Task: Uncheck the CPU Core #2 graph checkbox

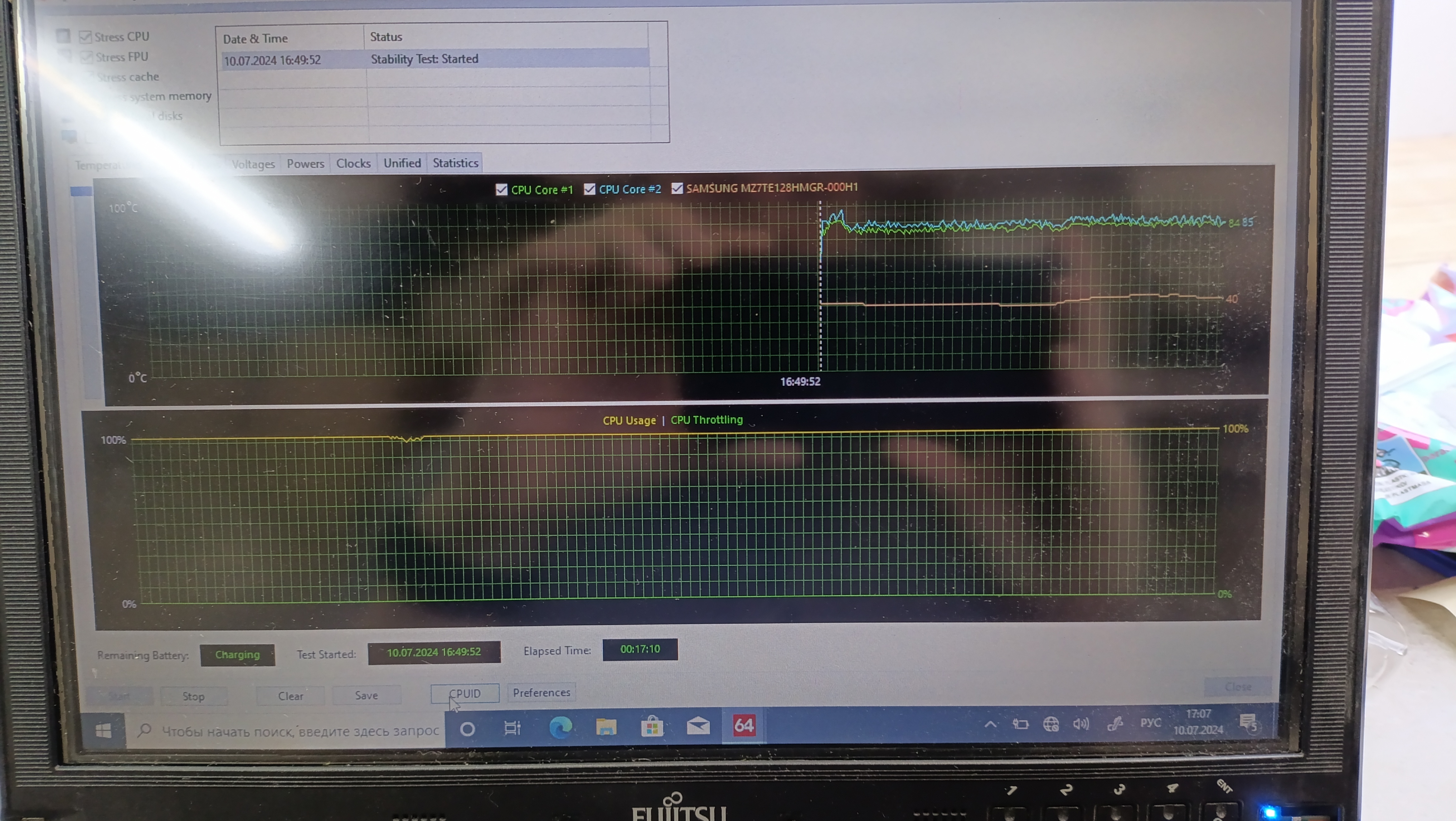Action: click(589, 189)
